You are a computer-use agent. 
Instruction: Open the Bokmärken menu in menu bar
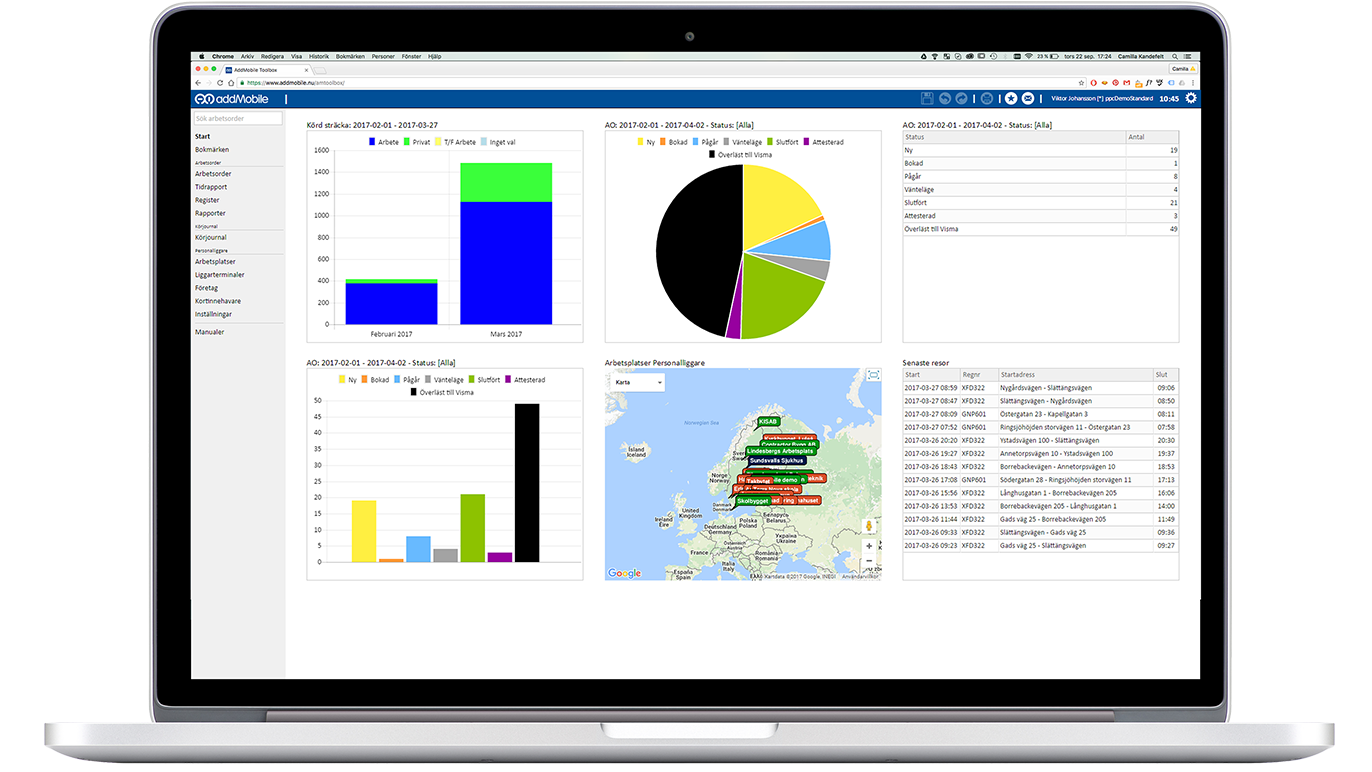click(350, 57)
